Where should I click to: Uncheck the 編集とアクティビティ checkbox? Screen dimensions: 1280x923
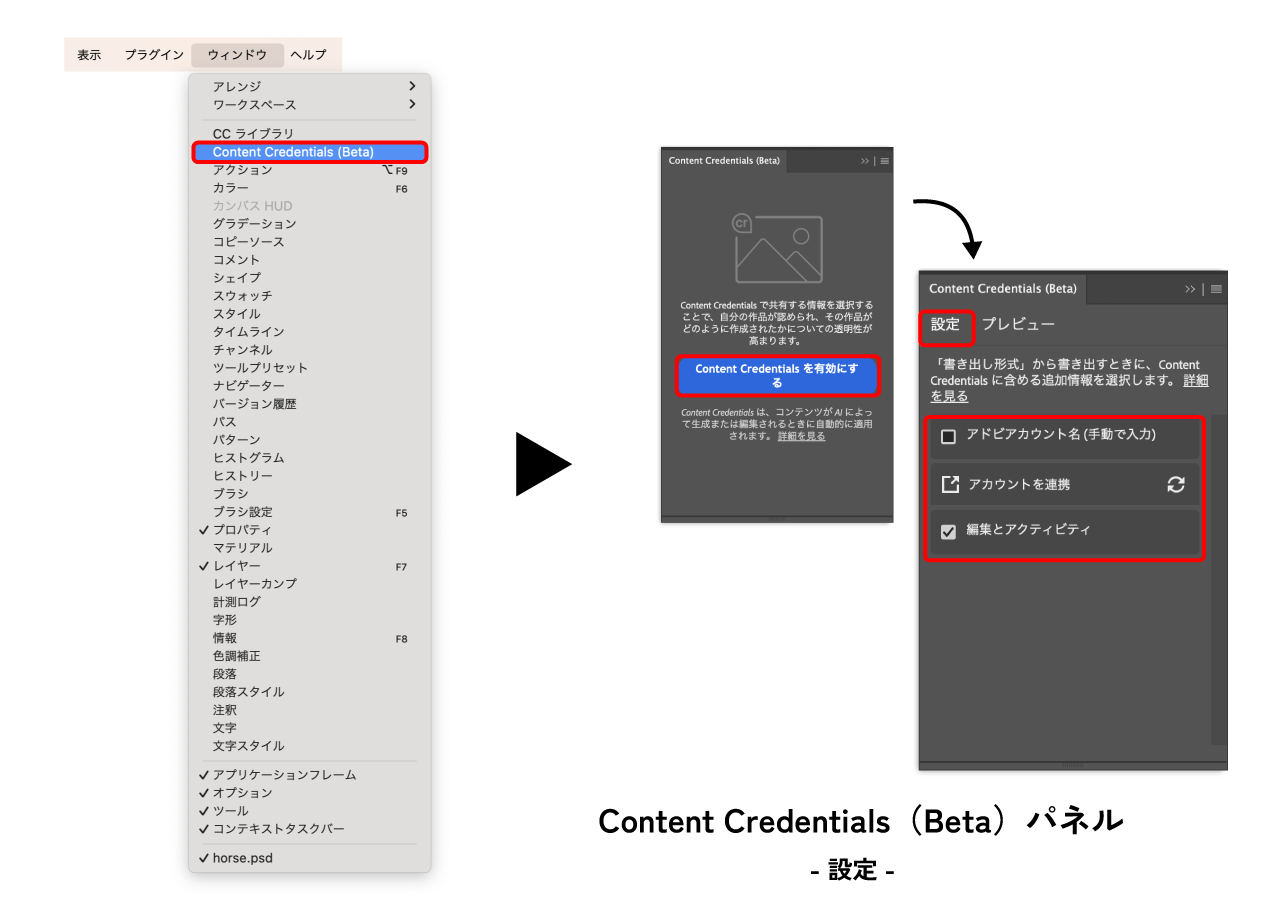coord(949,532)
